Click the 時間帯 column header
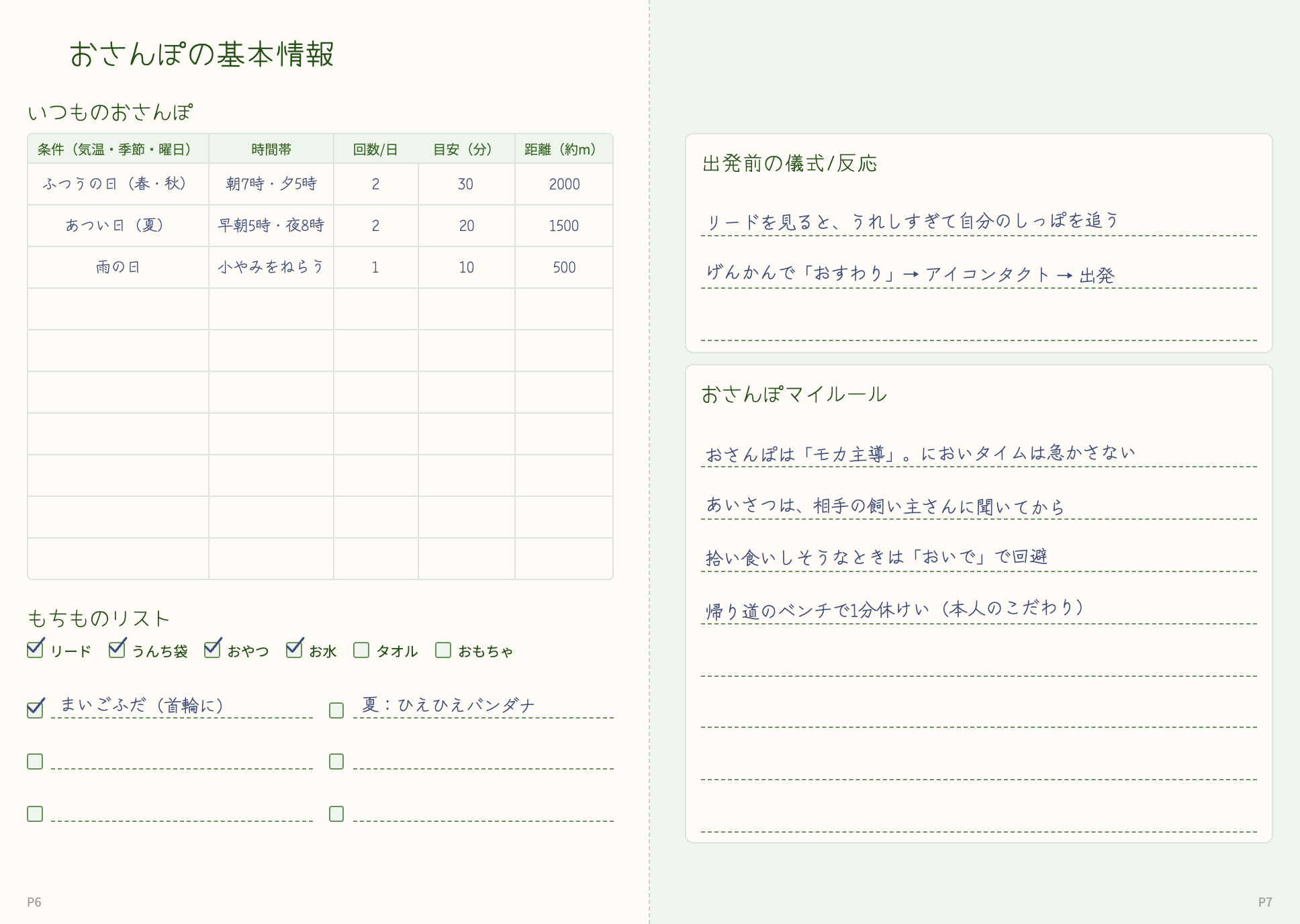Viewport: 1300px width, 924px height. 271,149
